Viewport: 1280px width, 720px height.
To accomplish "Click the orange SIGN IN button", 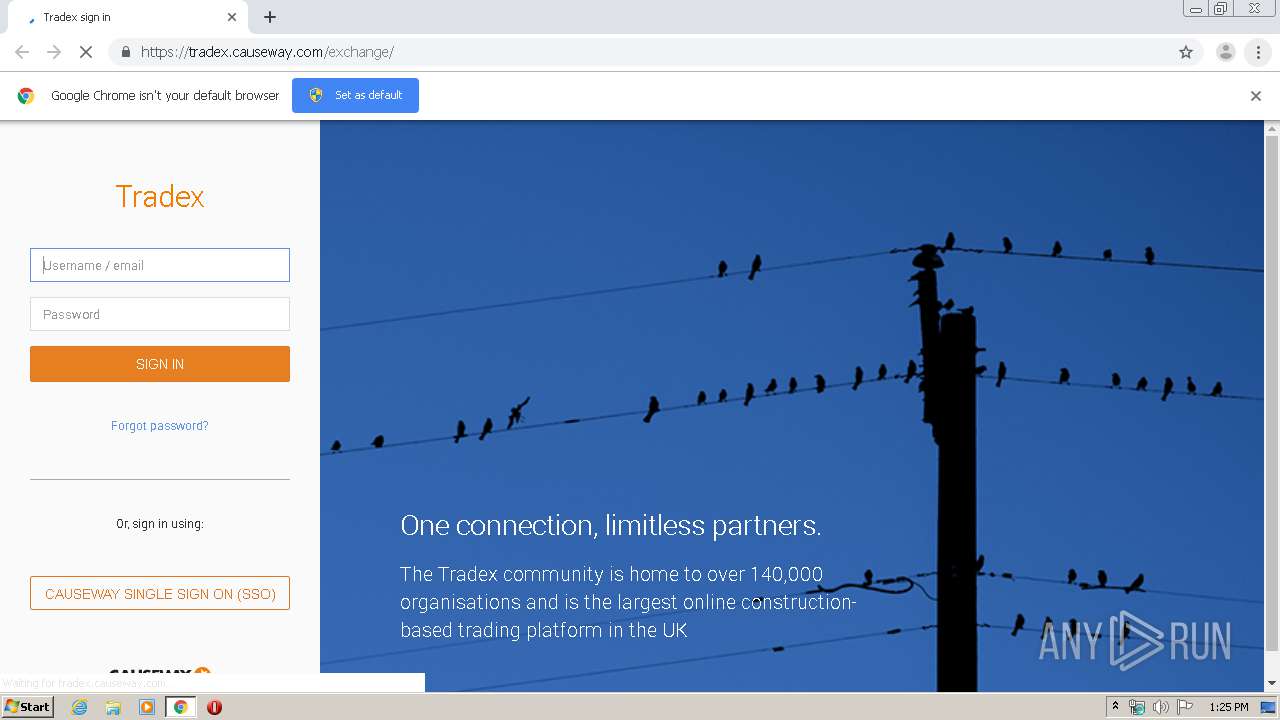I will pyautogui.click(x=160, y=364).
